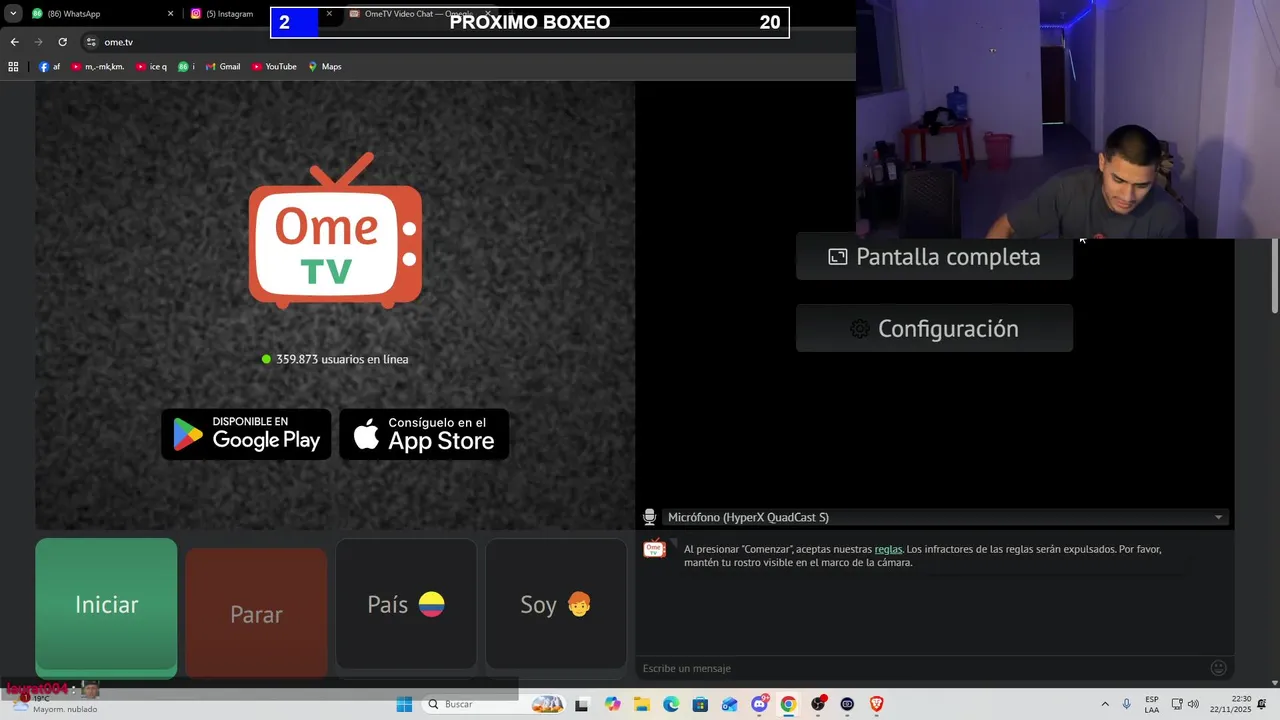Open the Soy gender selector
This screenshot has width=1280, height=720.
tap(556, 604)
